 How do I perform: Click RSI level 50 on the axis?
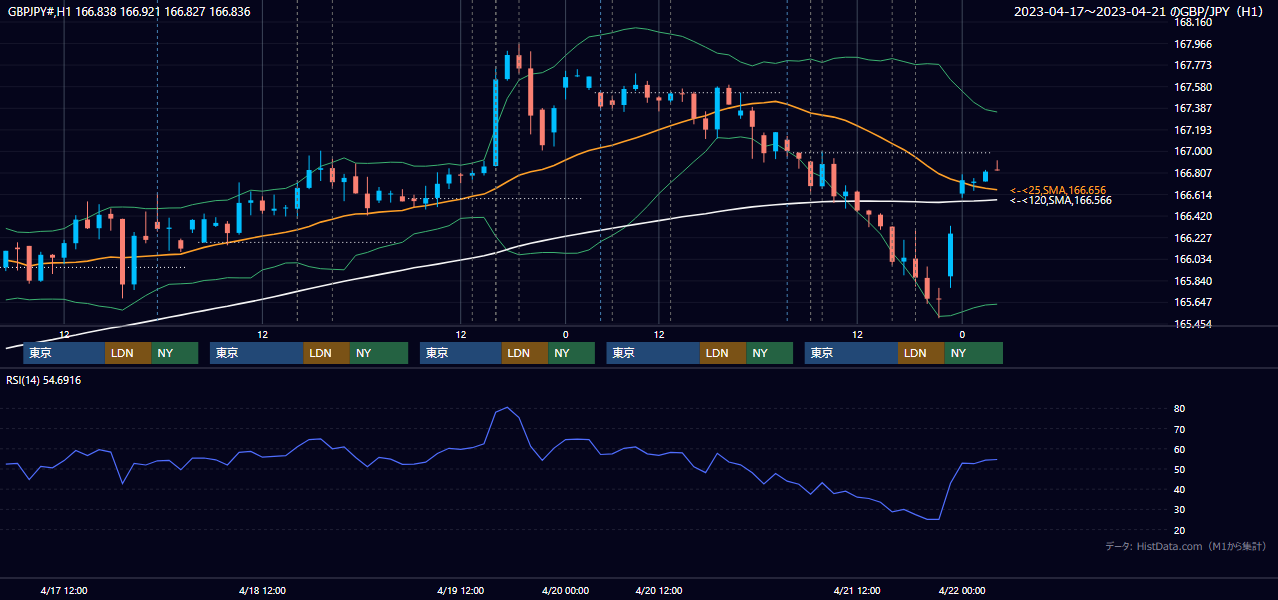click(x=1180, y=469)
